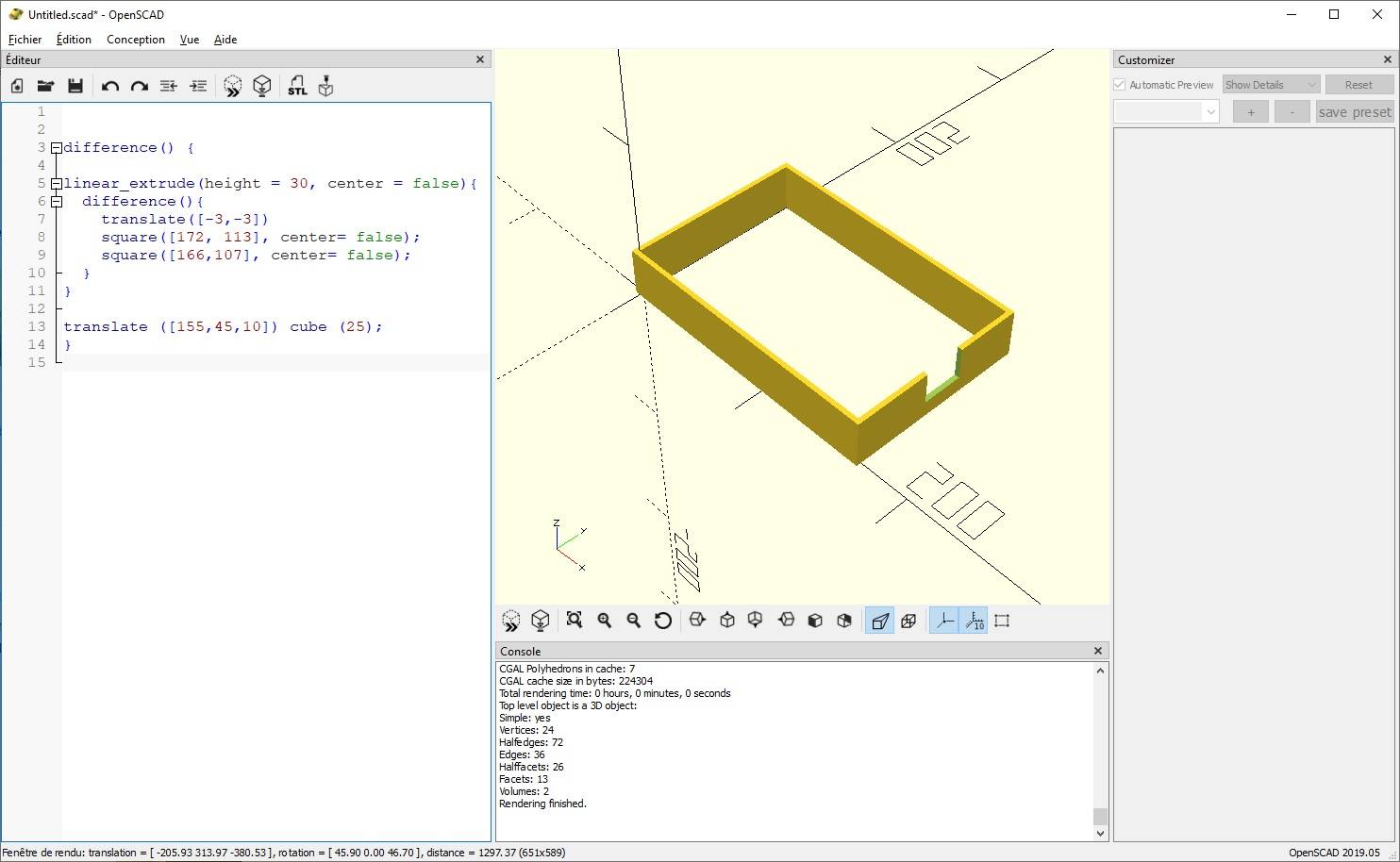Click the Console scrollbar down arrow

[1100, 833]
